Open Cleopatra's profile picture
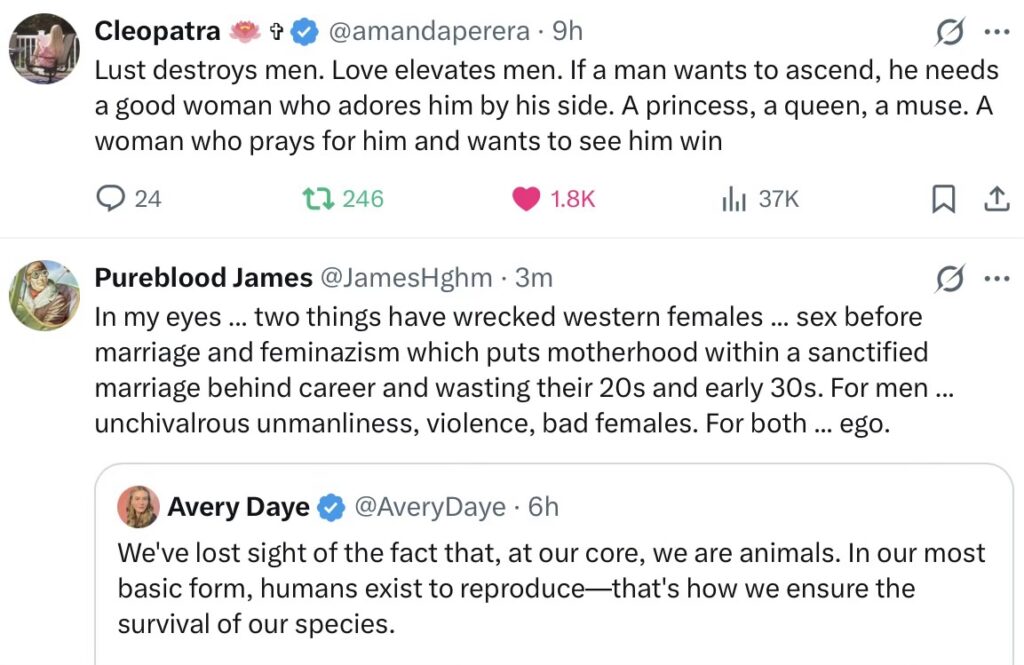1024x665 pixels. (44, 49)
